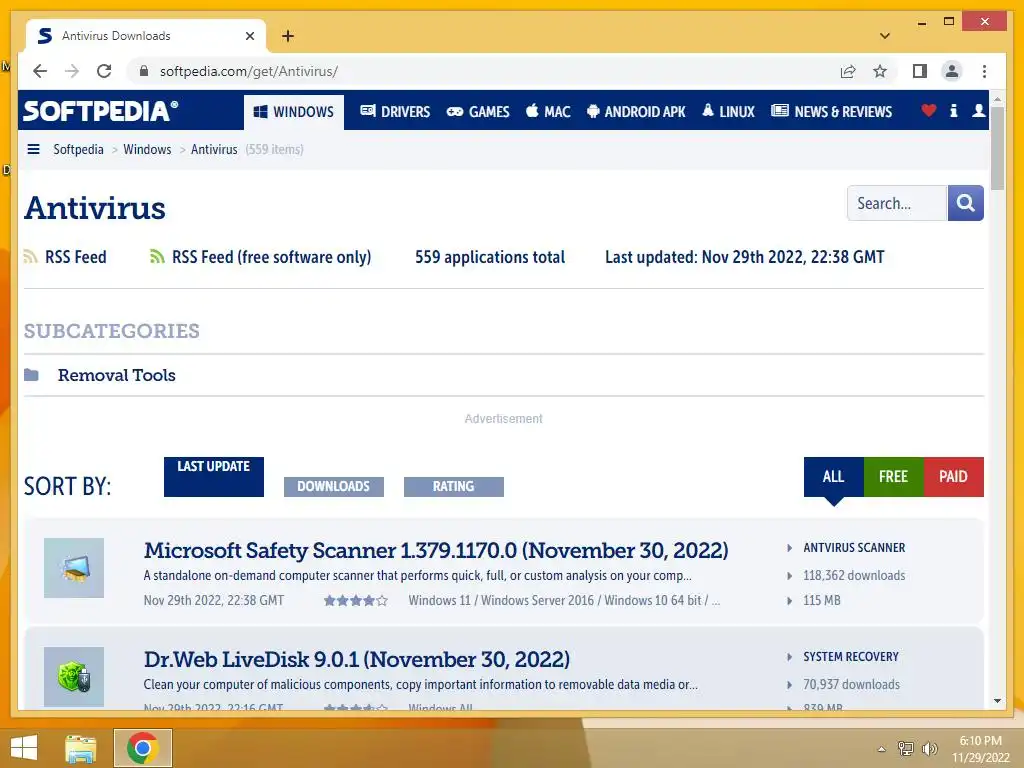This screenshot has width=1024, height=768.
Task: Click '115 MB' size text
Action: 822,600
